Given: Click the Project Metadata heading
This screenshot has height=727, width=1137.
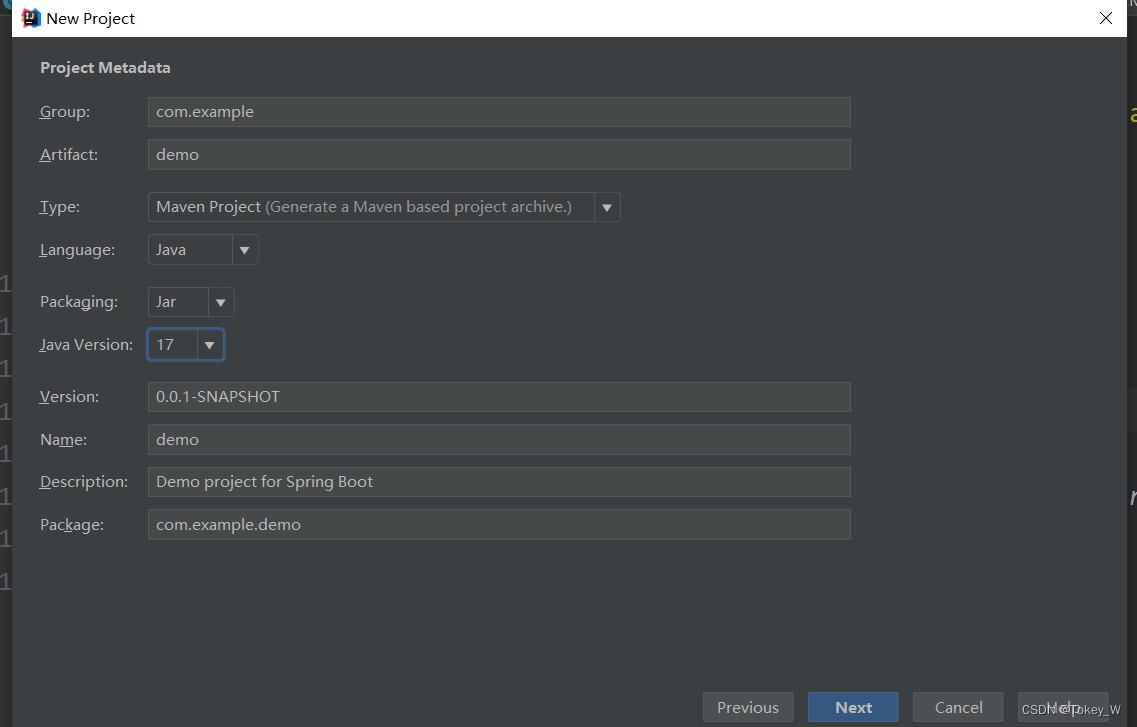Looking at the screenshot, I should (105, 67).
